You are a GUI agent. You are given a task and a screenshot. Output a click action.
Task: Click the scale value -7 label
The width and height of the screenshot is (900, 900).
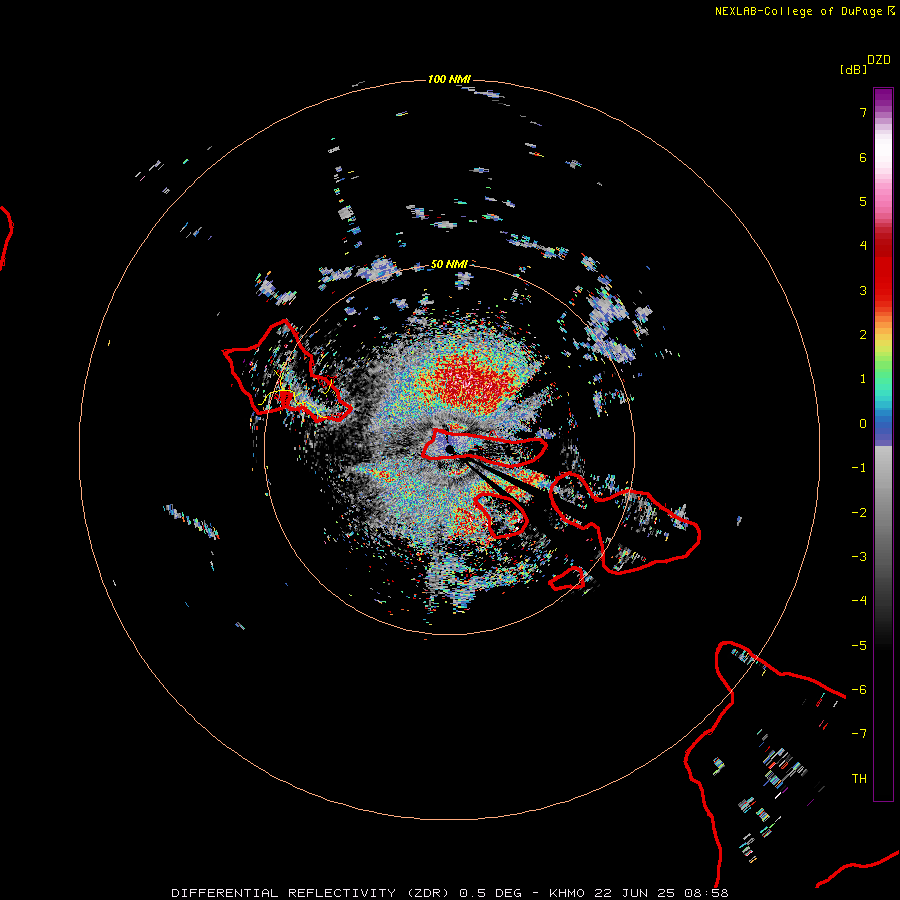click(859, 734)
